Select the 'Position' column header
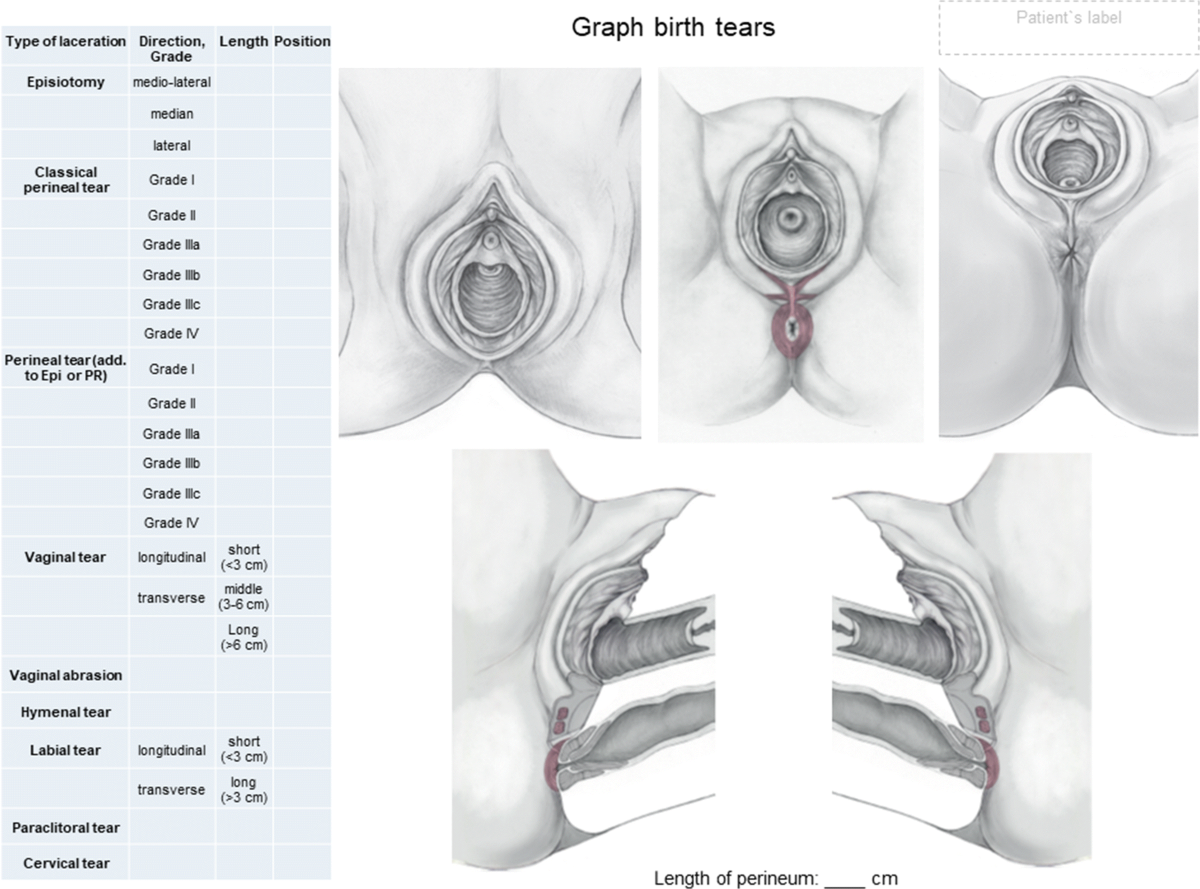 click(x=302, y=42)
